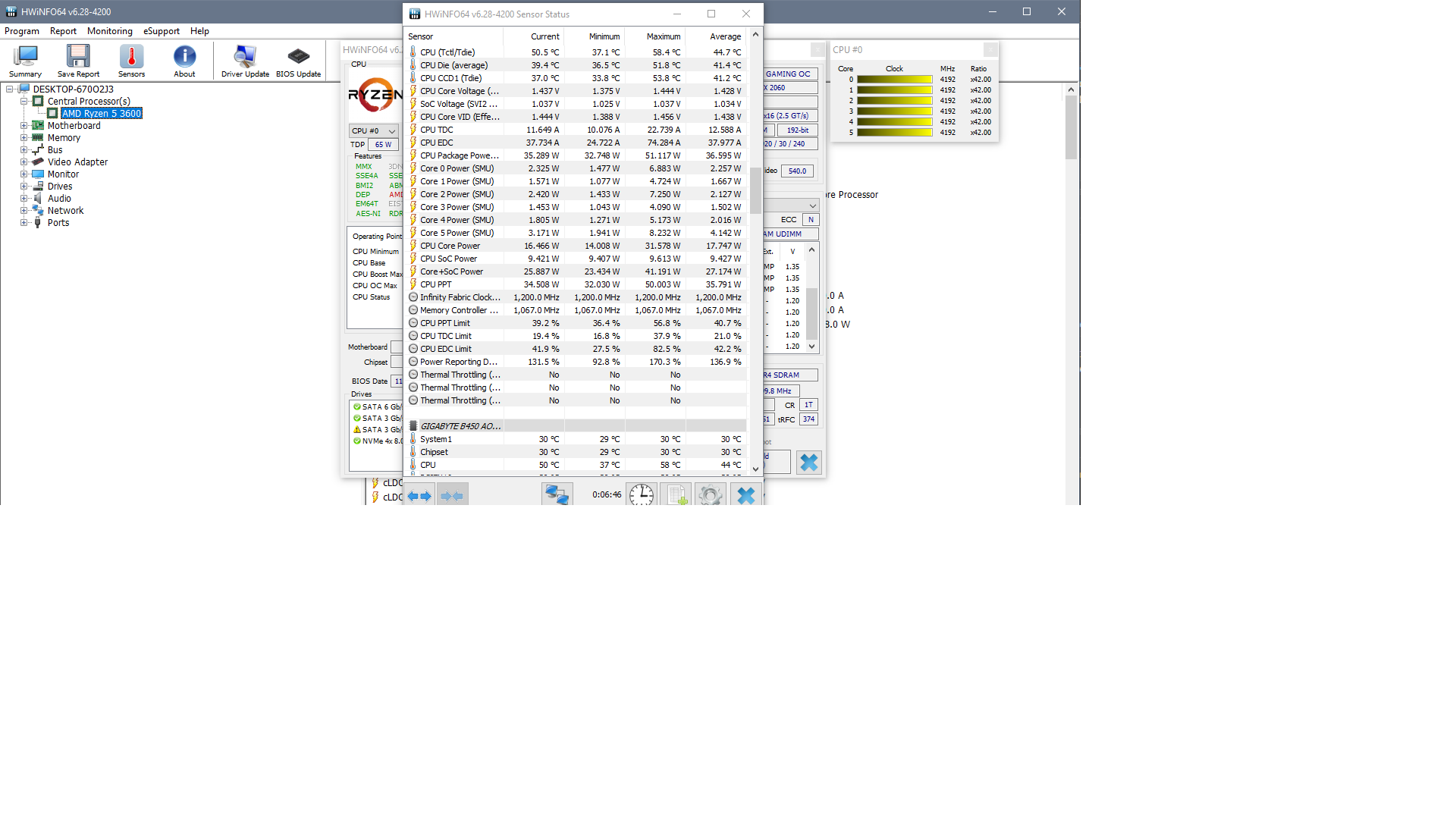1456x819 pixels.
Task: Open the eSupport menu
Action: pyautogui.click(x=161, y=31)
